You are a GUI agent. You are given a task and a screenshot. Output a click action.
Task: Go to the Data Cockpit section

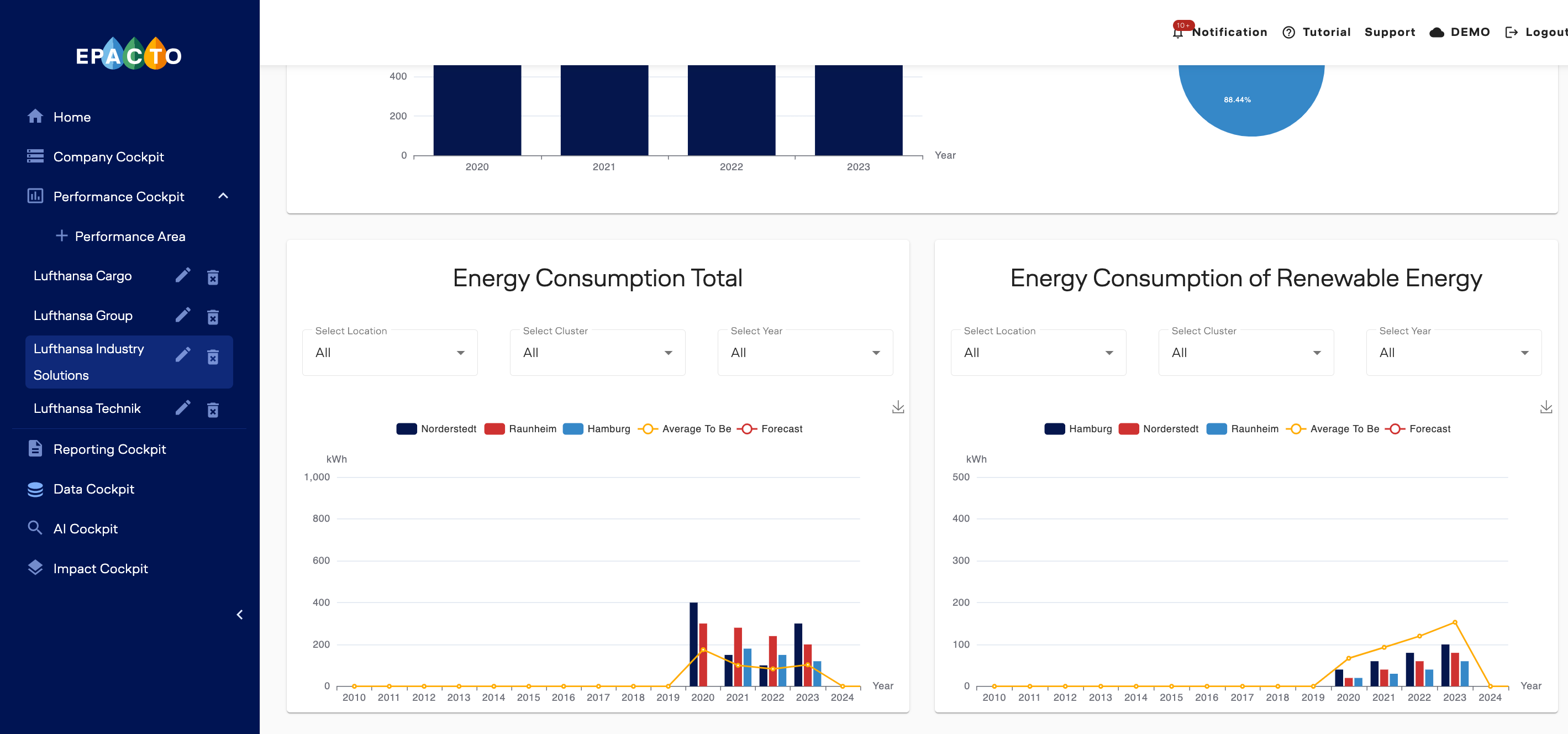[x=94, y=489]
